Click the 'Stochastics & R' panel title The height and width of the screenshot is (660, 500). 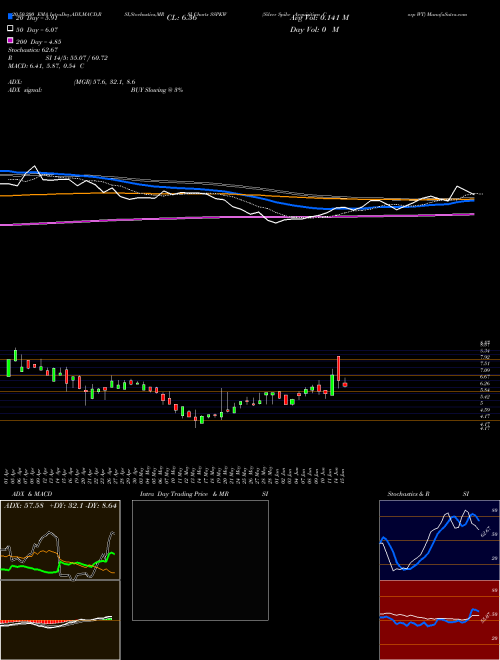(x=408, y=494)
